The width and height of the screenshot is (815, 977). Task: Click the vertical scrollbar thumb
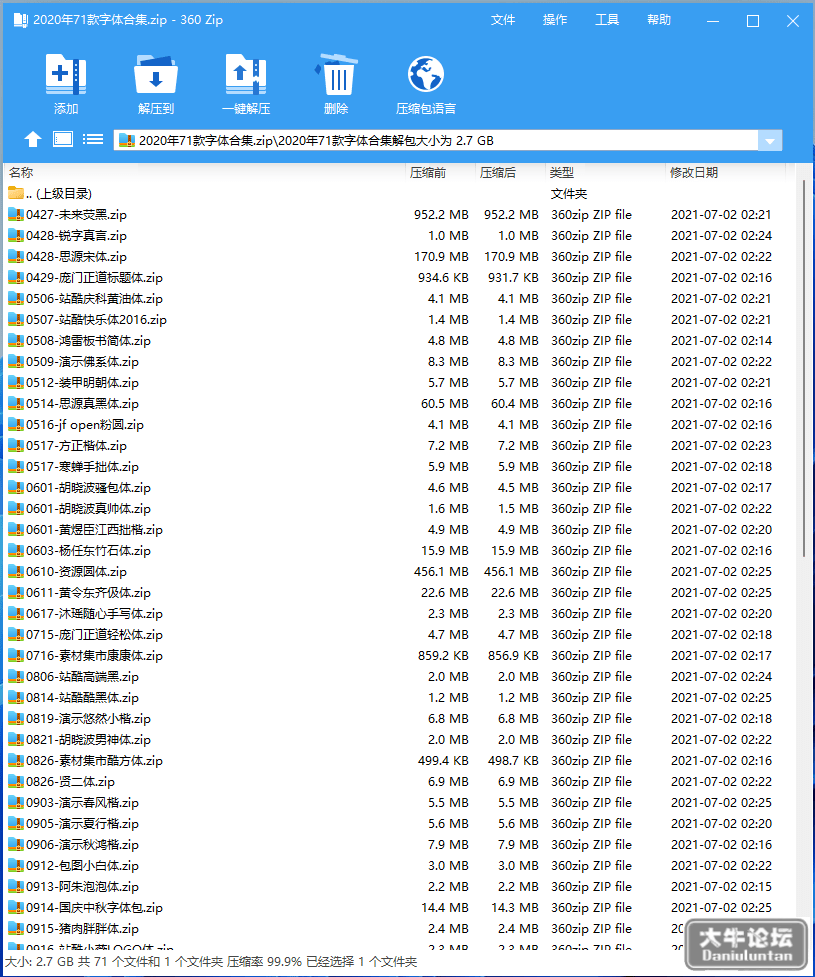804,368
